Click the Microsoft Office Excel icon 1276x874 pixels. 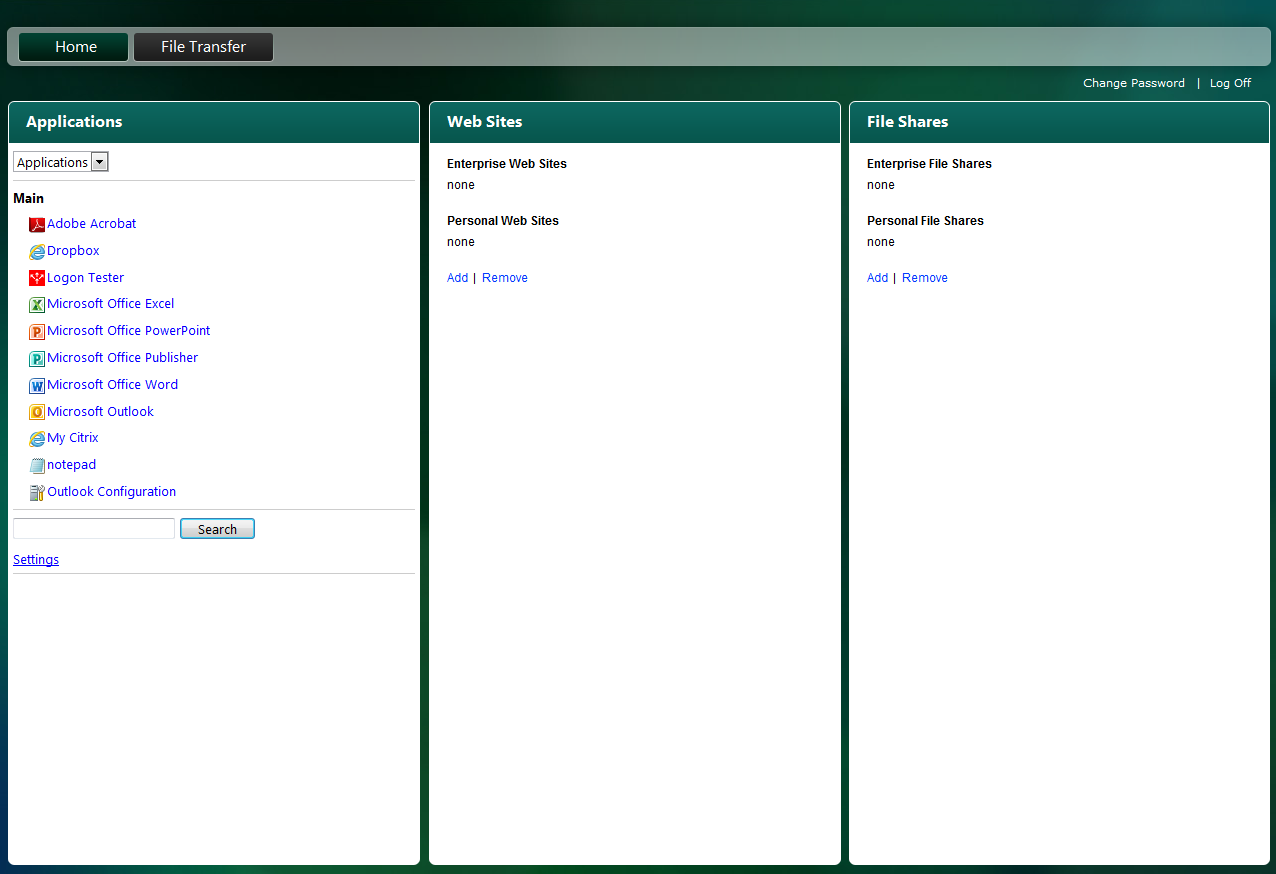[x=37, y=305]
